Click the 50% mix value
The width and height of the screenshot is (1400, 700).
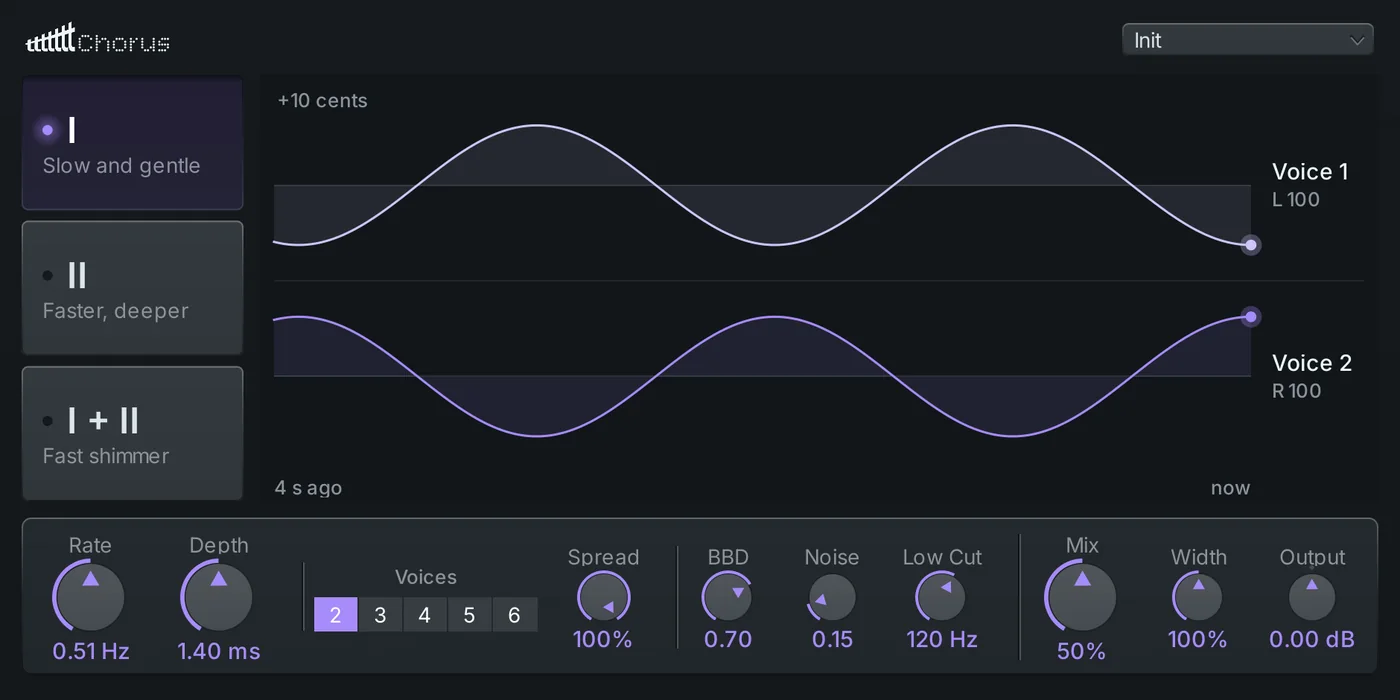(x=1081, y=651)
